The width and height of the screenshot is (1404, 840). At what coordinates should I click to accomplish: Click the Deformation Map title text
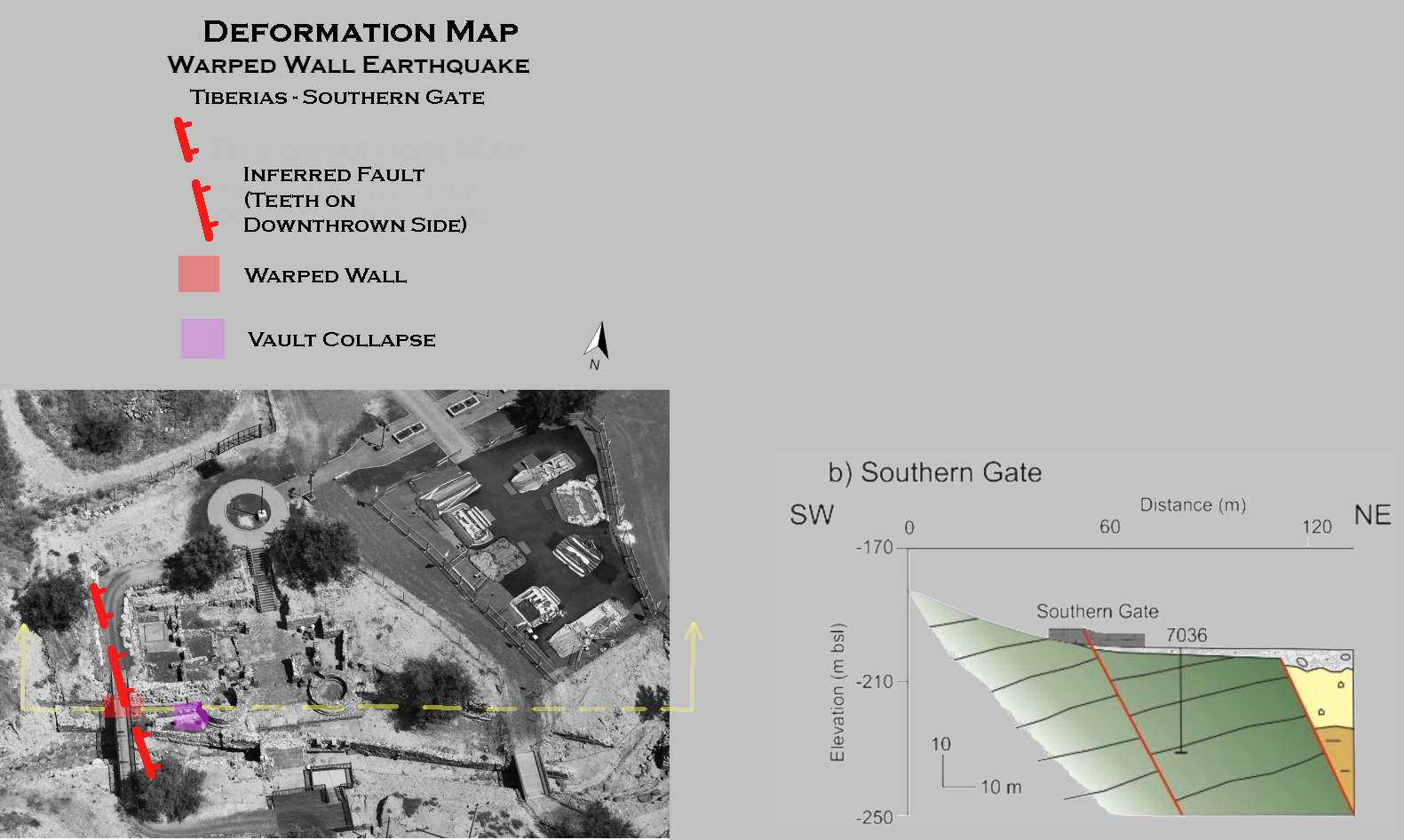[x=361, y=32]
